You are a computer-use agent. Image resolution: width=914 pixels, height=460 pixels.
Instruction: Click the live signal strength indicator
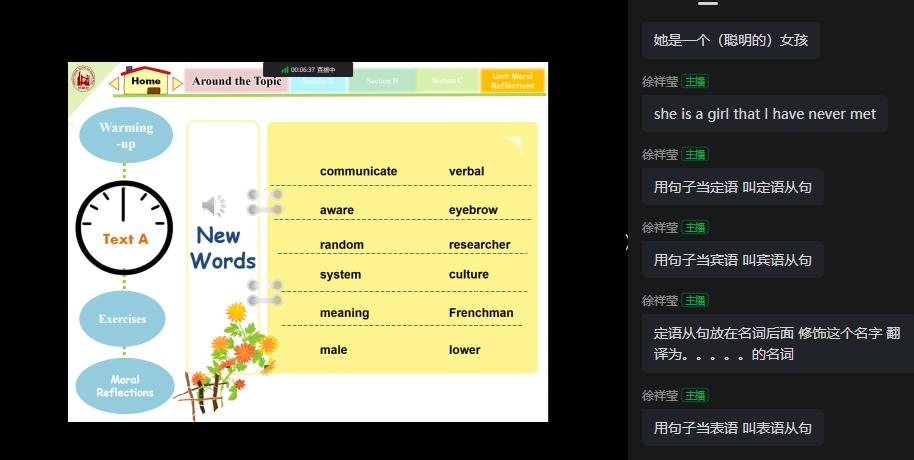[x=285, y=70]
